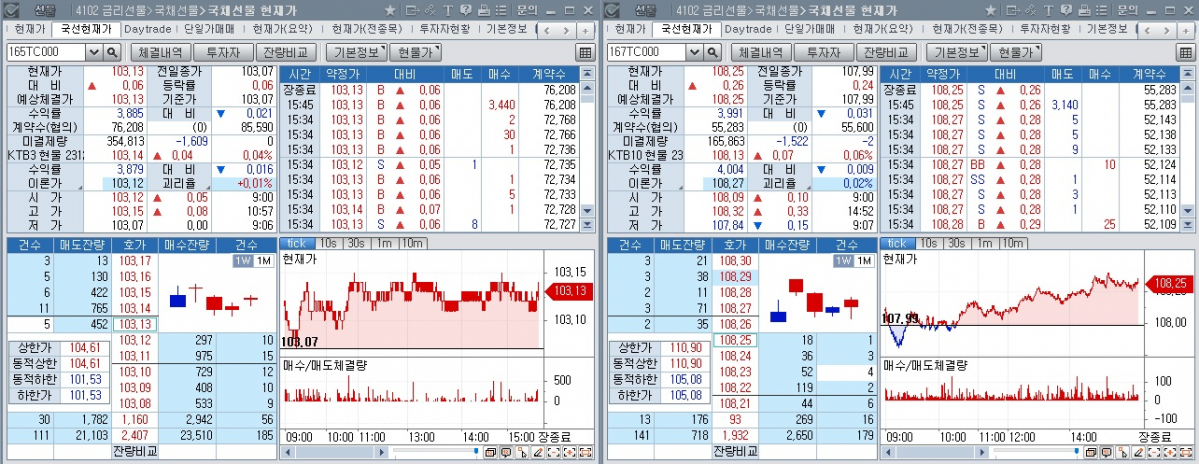Click the grid layout icon in left window
This screenshot has height=464, width=1199.
coord(586,52)
